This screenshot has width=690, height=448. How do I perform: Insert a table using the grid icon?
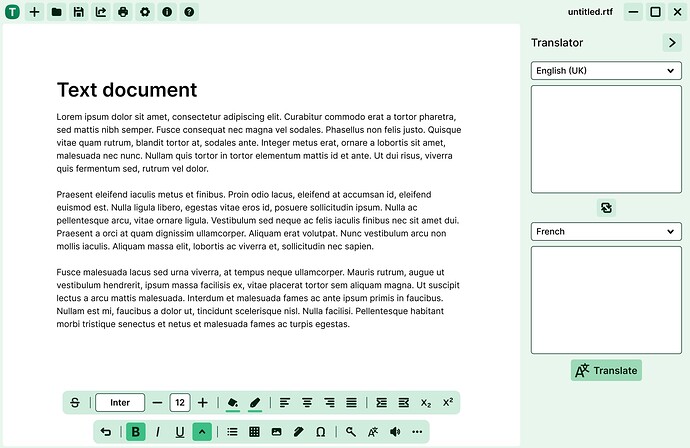tap(254, 432)
